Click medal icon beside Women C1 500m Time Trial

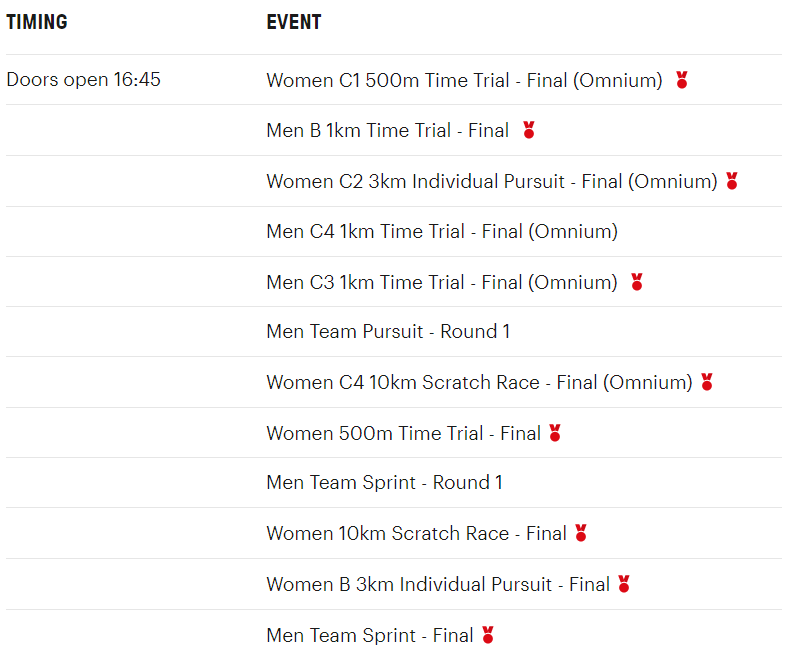[682, 80]
